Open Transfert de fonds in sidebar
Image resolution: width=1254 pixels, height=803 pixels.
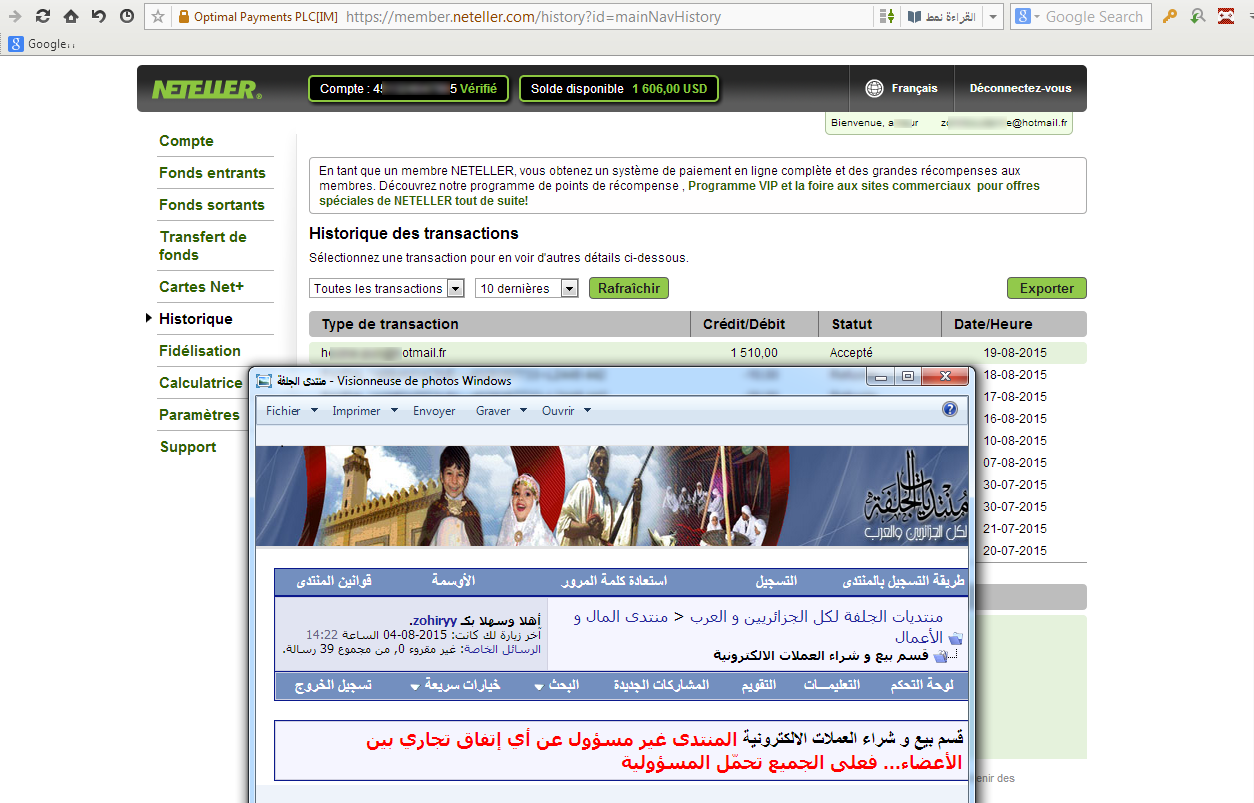203,246
